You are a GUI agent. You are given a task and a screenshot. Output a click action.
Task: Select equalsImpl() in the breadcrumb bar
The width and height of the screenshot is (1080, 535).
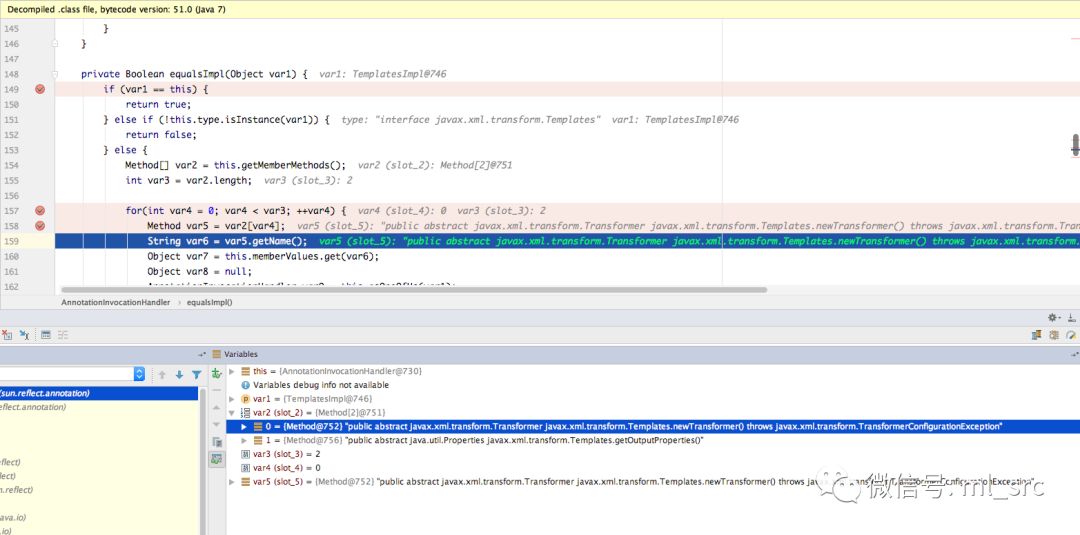(205, 301)
